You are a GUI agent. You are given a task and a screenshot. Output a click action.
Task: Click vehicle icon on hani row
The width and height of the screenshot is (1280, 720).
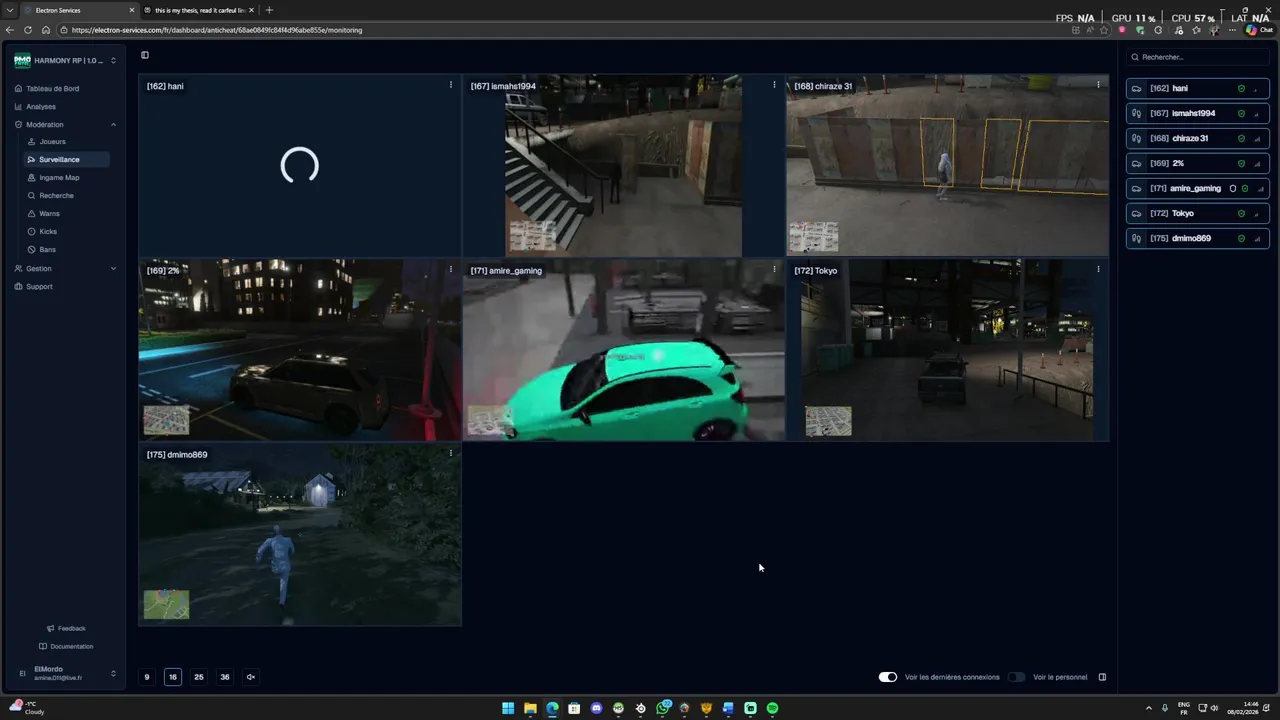pos(1137,88)
